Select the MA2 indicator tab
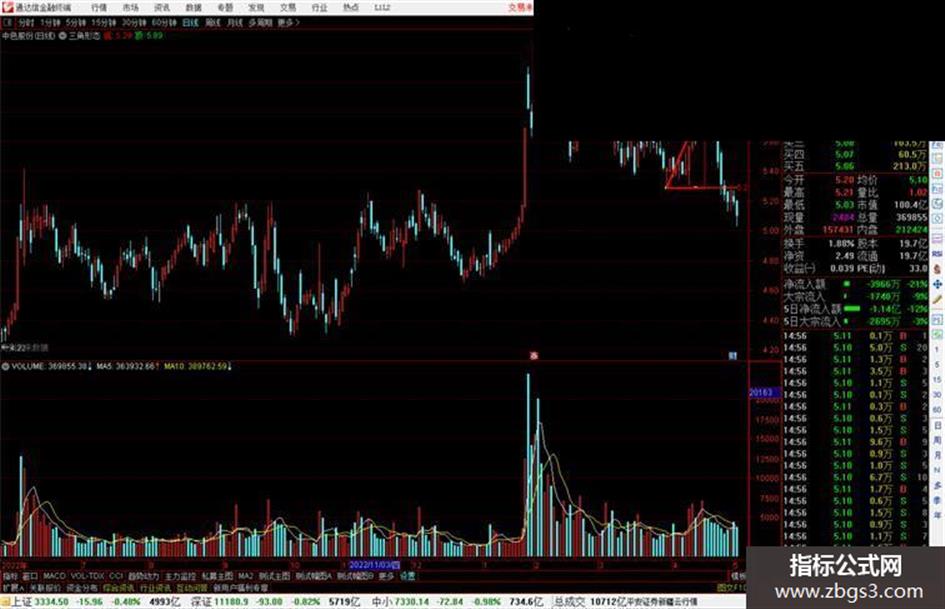 (x=245, y=576)
